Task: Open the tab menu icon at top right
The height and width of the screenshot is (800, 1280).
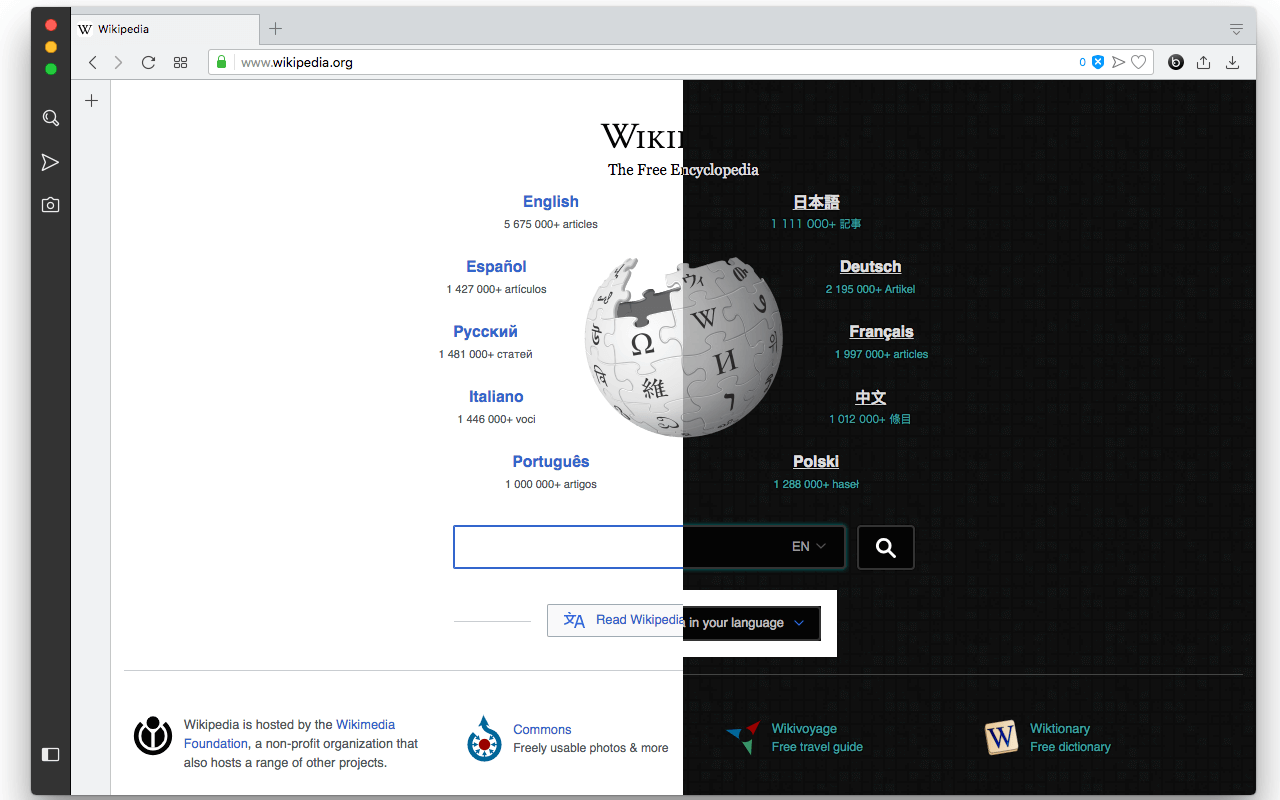Action: pos(1236,29)
